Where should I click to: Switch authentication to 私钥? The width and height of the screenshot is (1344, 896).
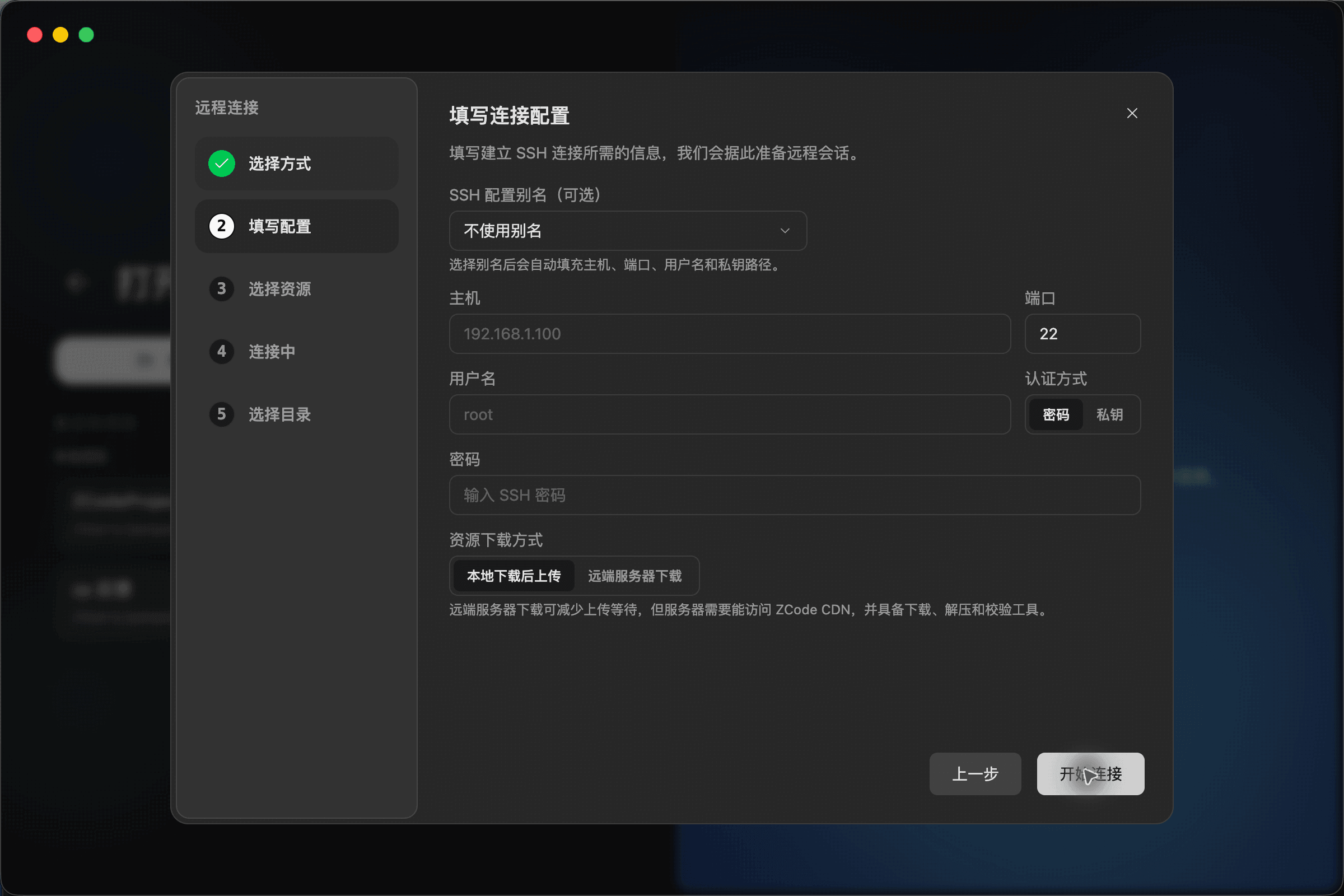[x=1109, y=414]
